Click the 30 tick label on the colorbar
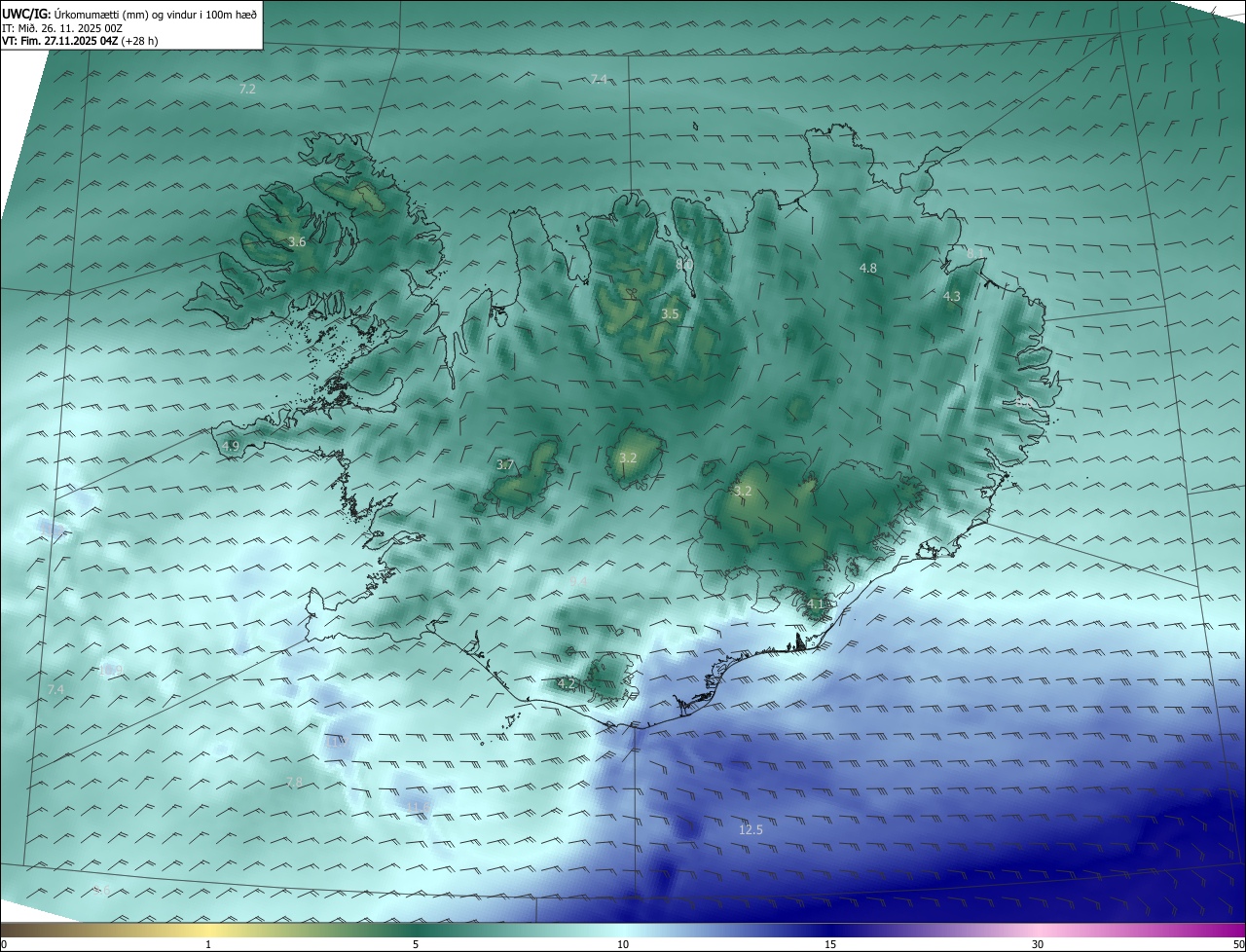Viewport: 1246px width, 952px height. [1038, 944]
